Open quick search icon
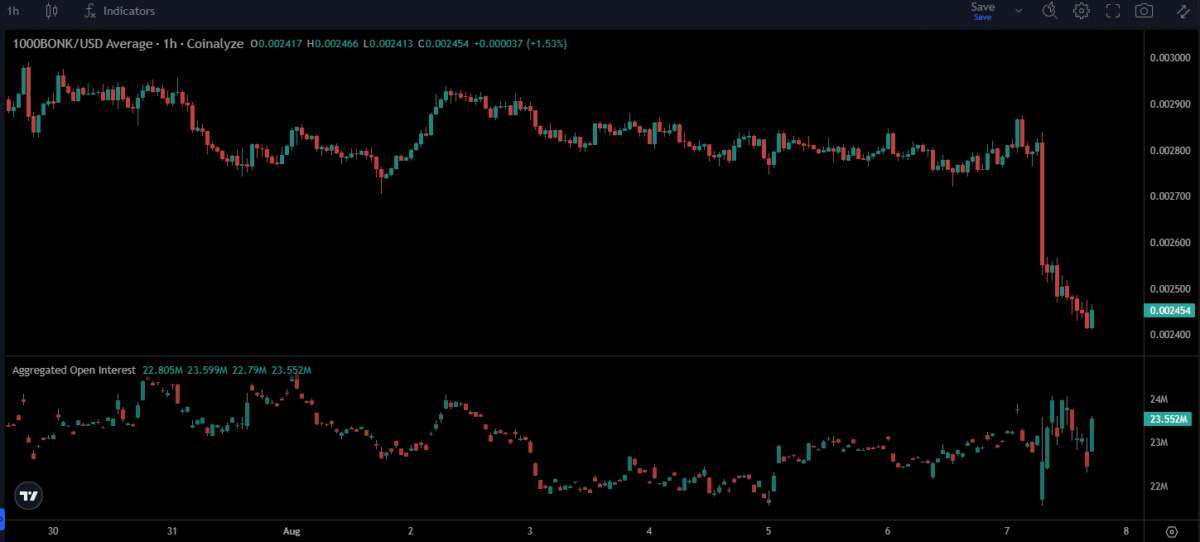The height and width of the screenshot is (542, 1200). pyautogui.click(x=1049, y=11)
